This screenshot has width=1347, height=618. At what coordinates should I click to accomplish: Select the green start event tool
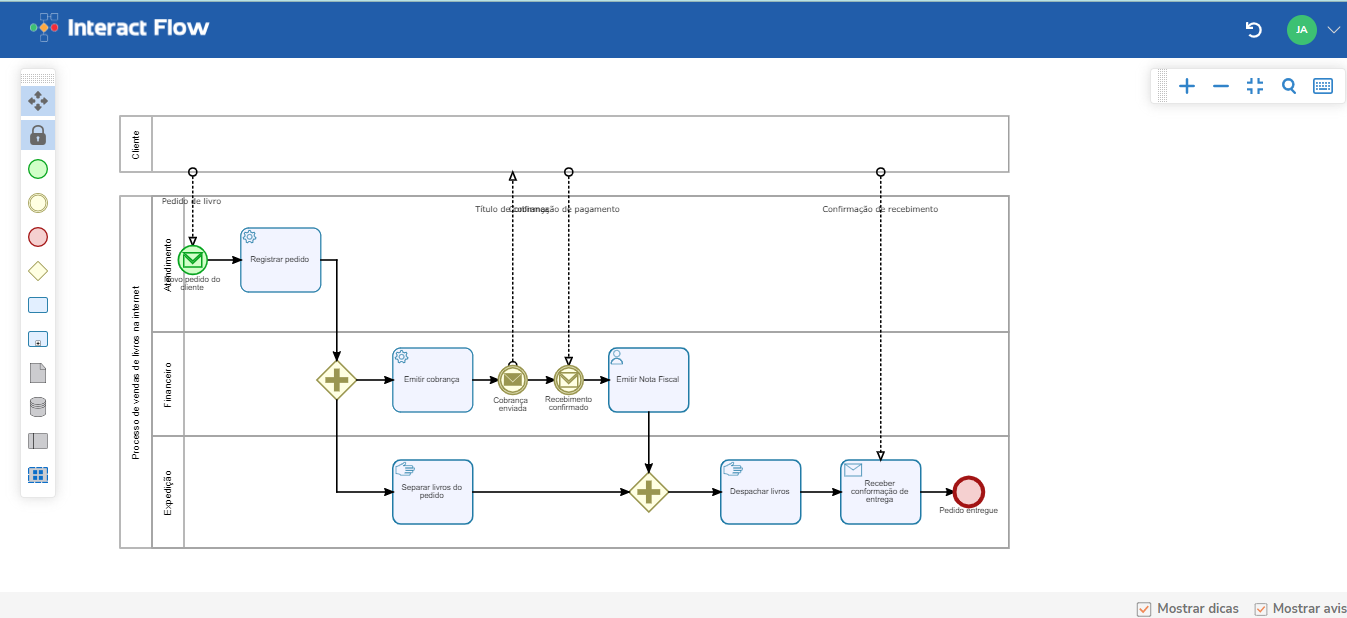pos(38,169)
